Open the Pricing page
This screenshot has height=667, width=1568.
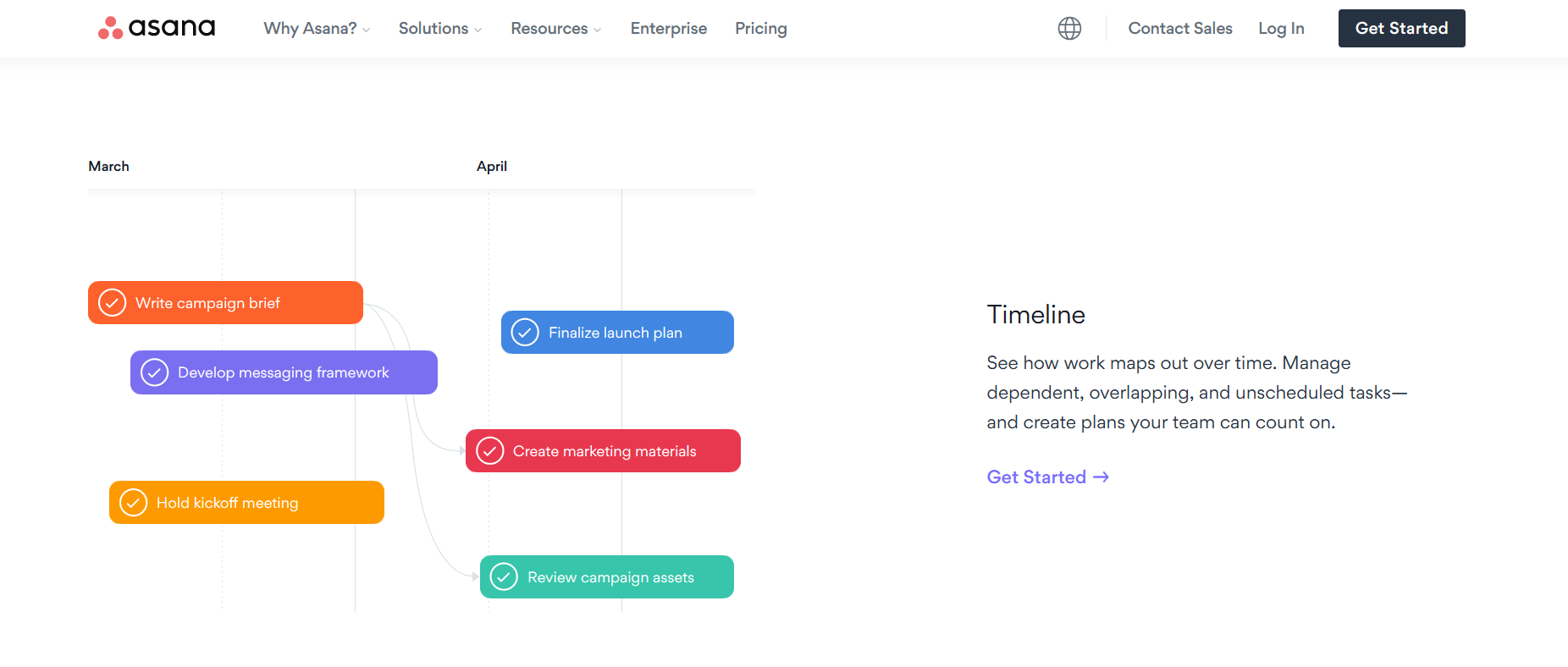pos(760,29)
